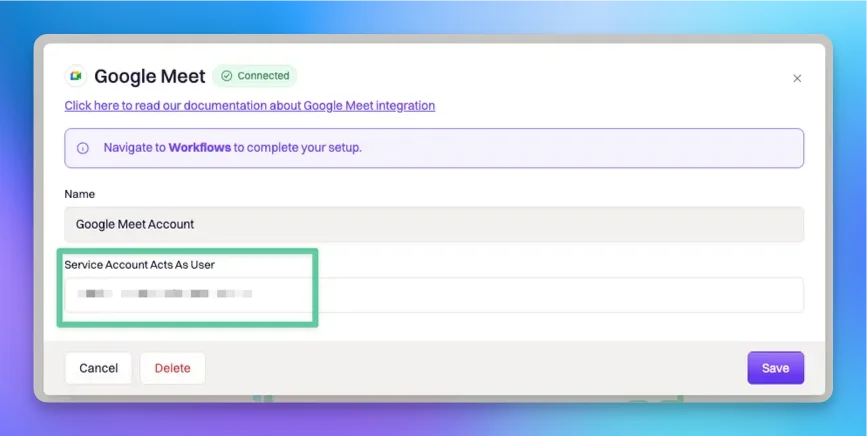
Task: Click the bold Workflows text in the banner
Action: (200, 148)
